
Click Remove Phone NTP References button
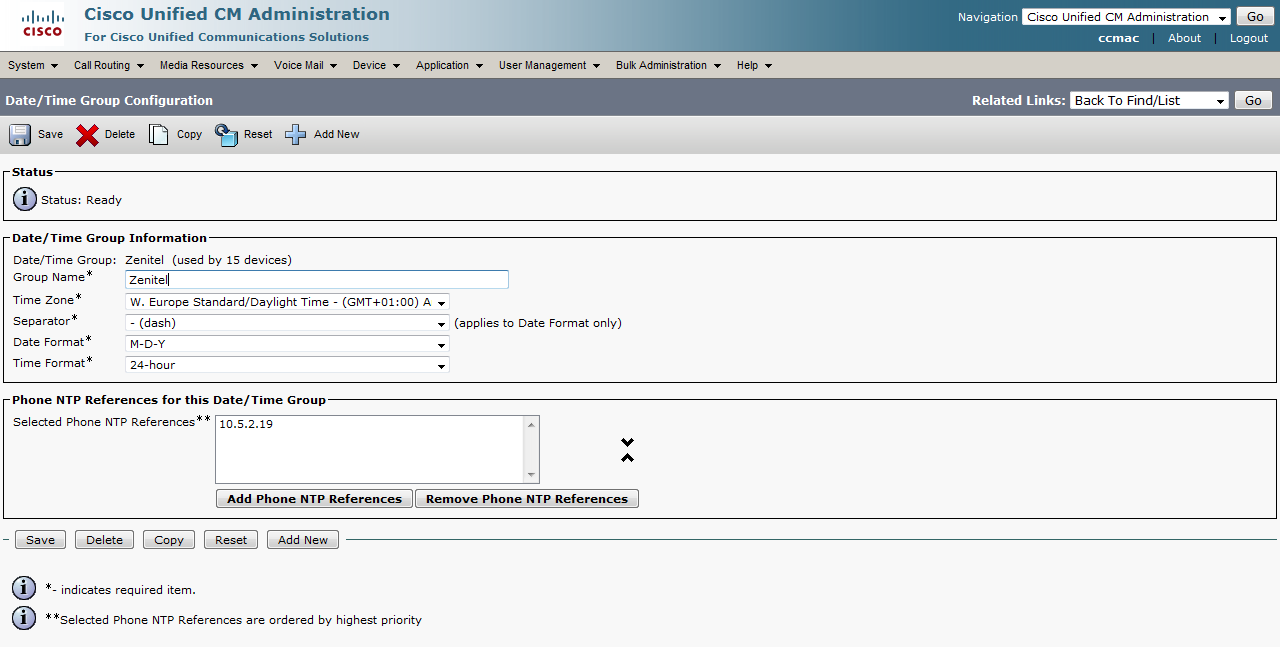(527, 499)
